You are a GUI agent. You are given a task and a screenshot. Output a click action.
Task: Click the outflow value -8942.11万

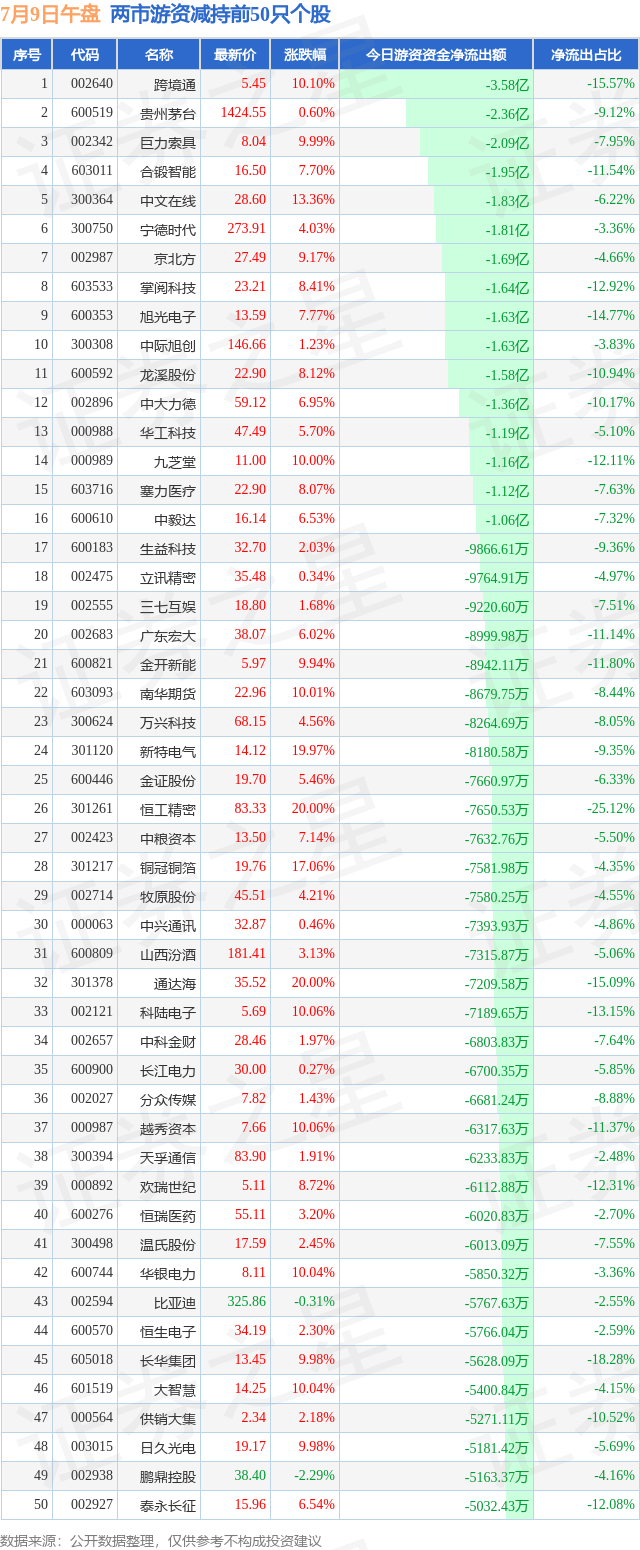click(x=496, y=665)
